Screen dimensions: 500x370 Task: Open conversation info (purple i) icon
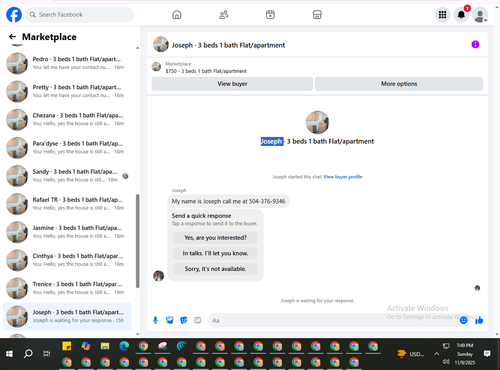(475, 44)
